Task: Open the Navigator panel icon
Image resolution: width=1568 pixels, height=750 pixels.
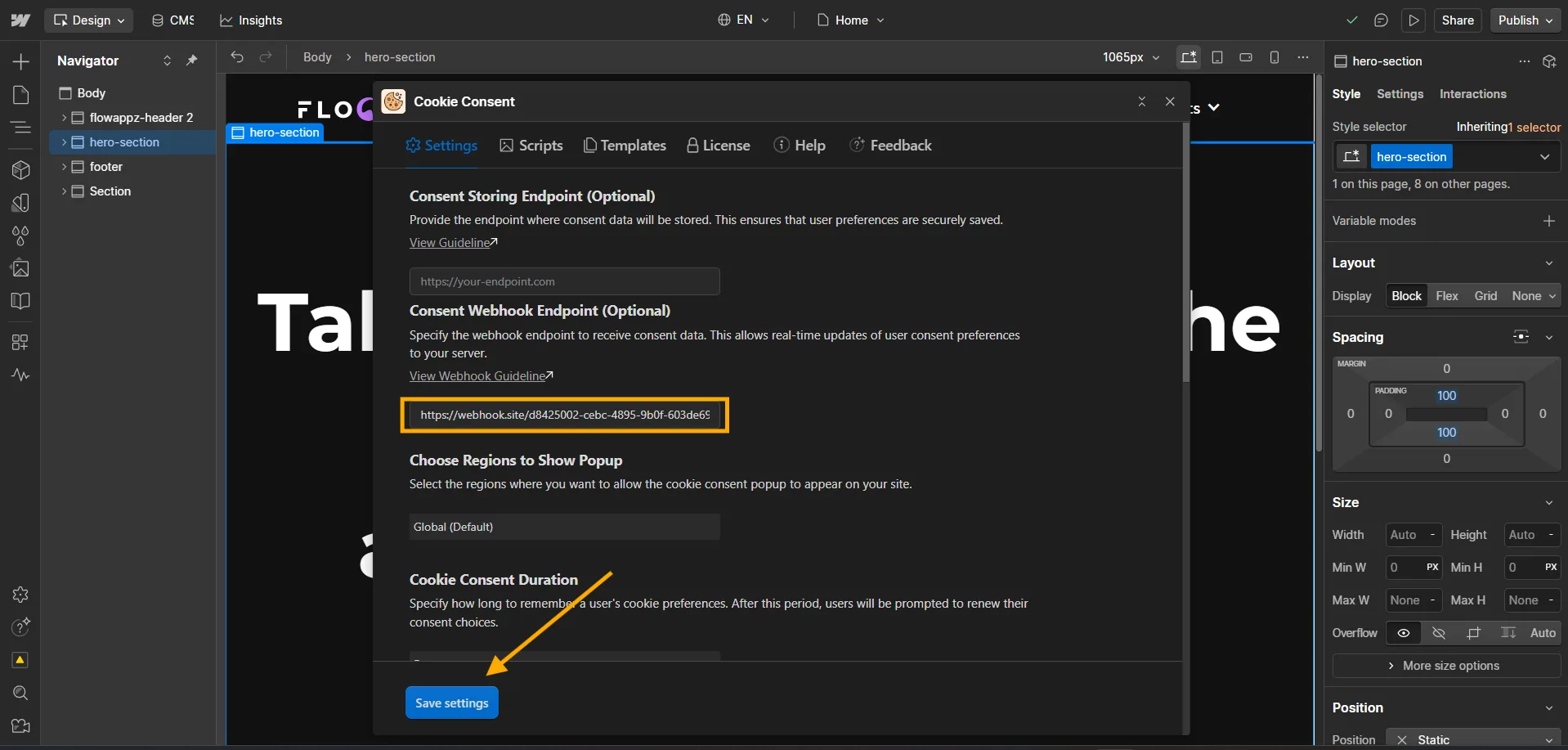Action: pos(21,128)
